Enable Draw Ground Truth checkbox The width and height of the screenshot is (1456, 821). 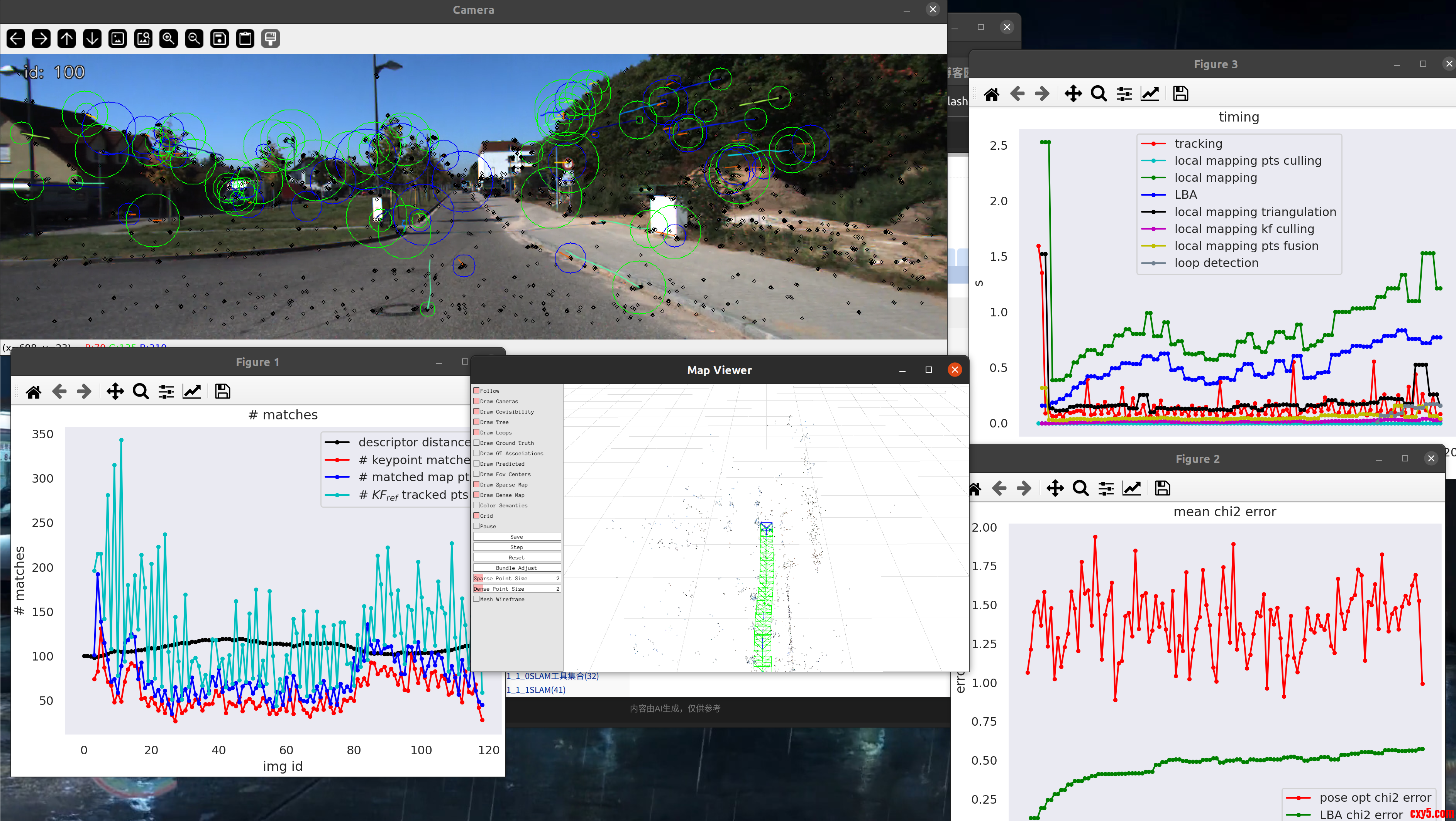pos(476,443)
